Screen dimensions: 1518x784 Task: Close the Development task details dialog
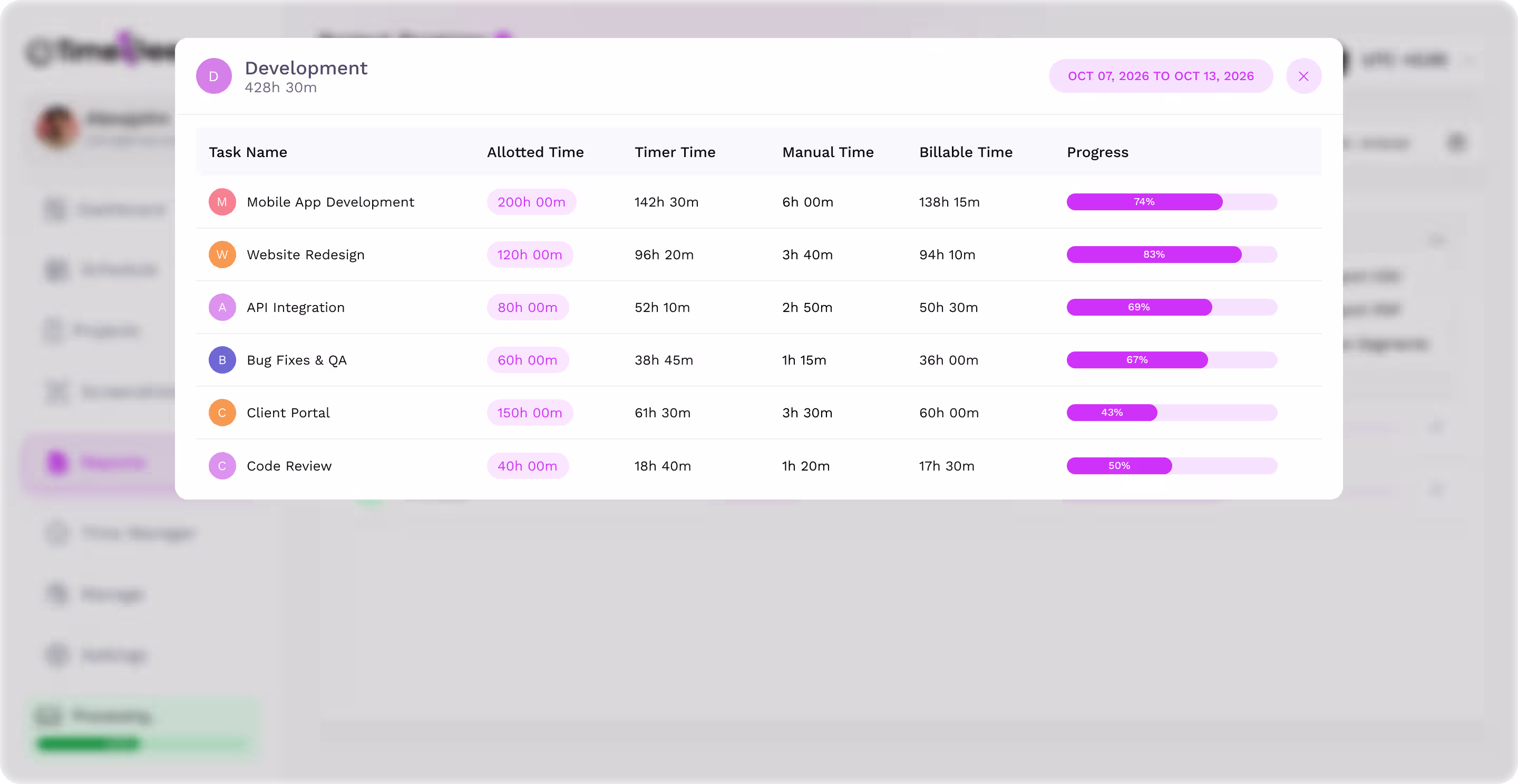pos(1303,76)
